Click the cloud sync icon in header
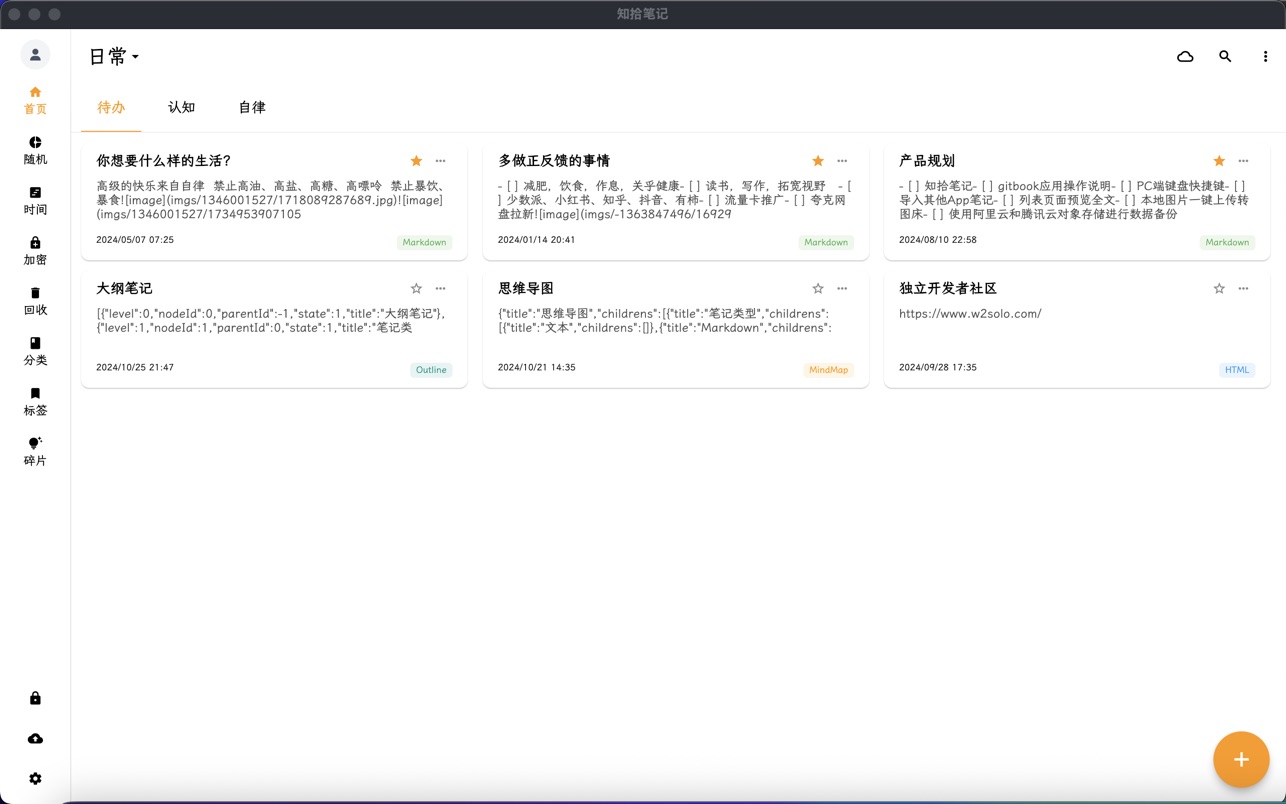 (1185, 57)
